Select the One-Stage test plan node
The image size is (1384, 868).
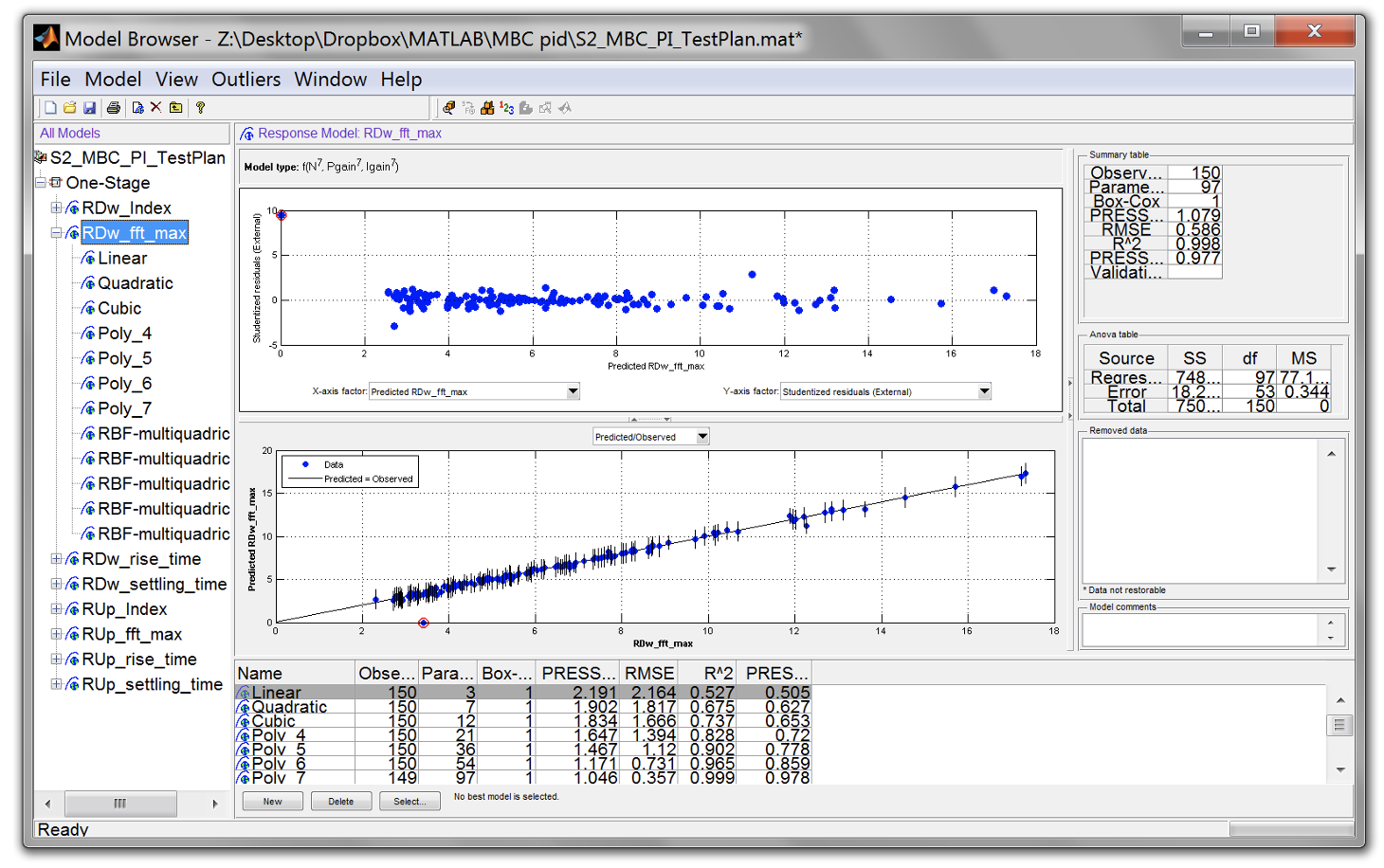point(107,183)
